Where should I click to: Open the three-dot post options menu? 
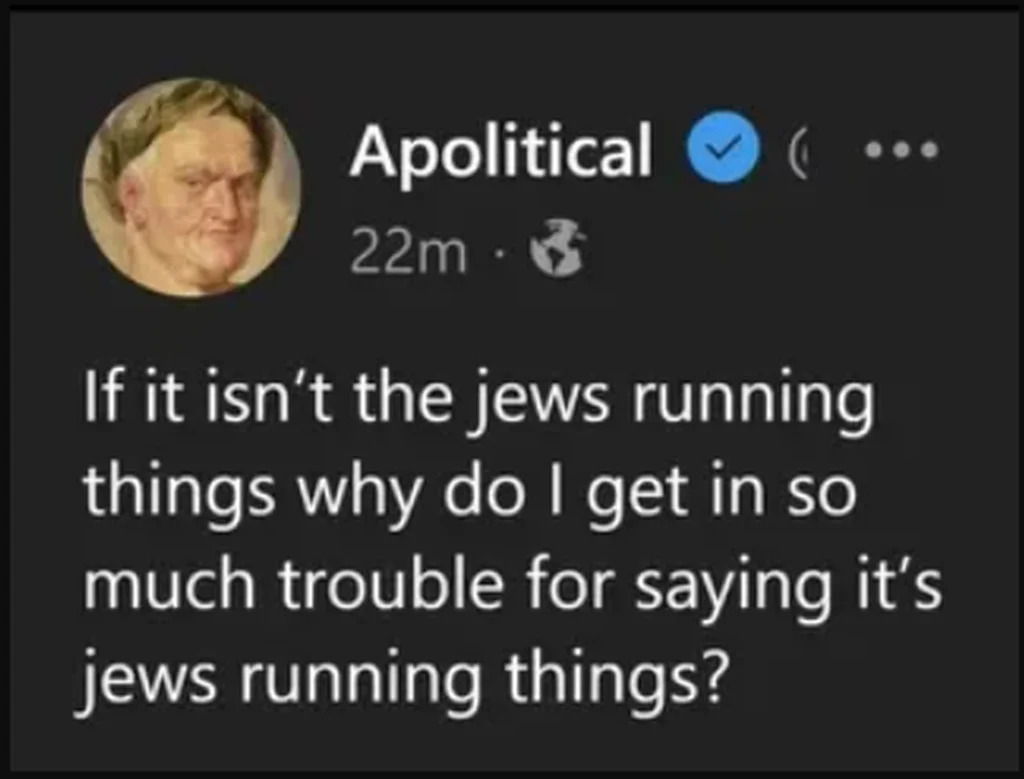coord(901,153)
